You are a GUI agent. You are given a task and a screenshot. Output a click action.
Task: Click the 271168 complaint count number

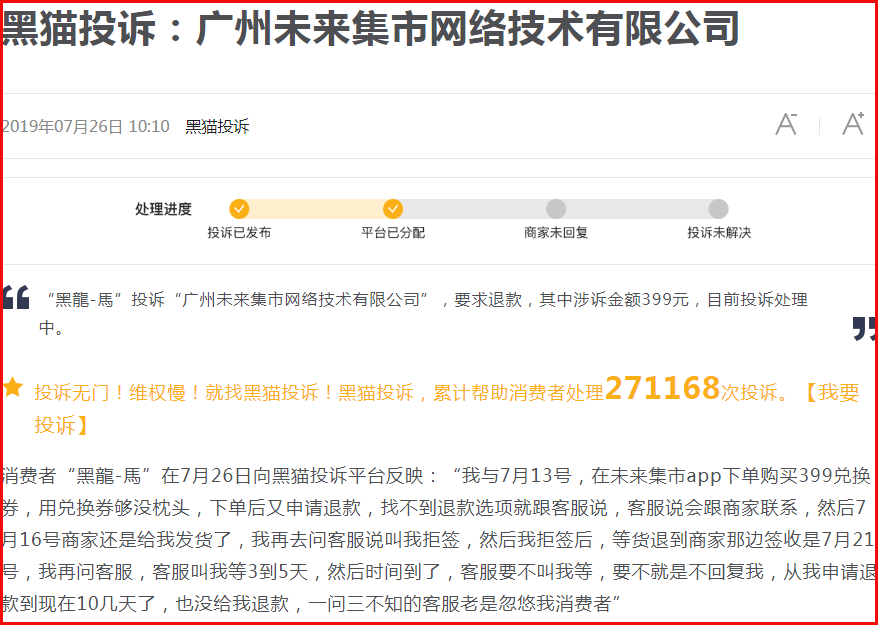click(662, 388)
